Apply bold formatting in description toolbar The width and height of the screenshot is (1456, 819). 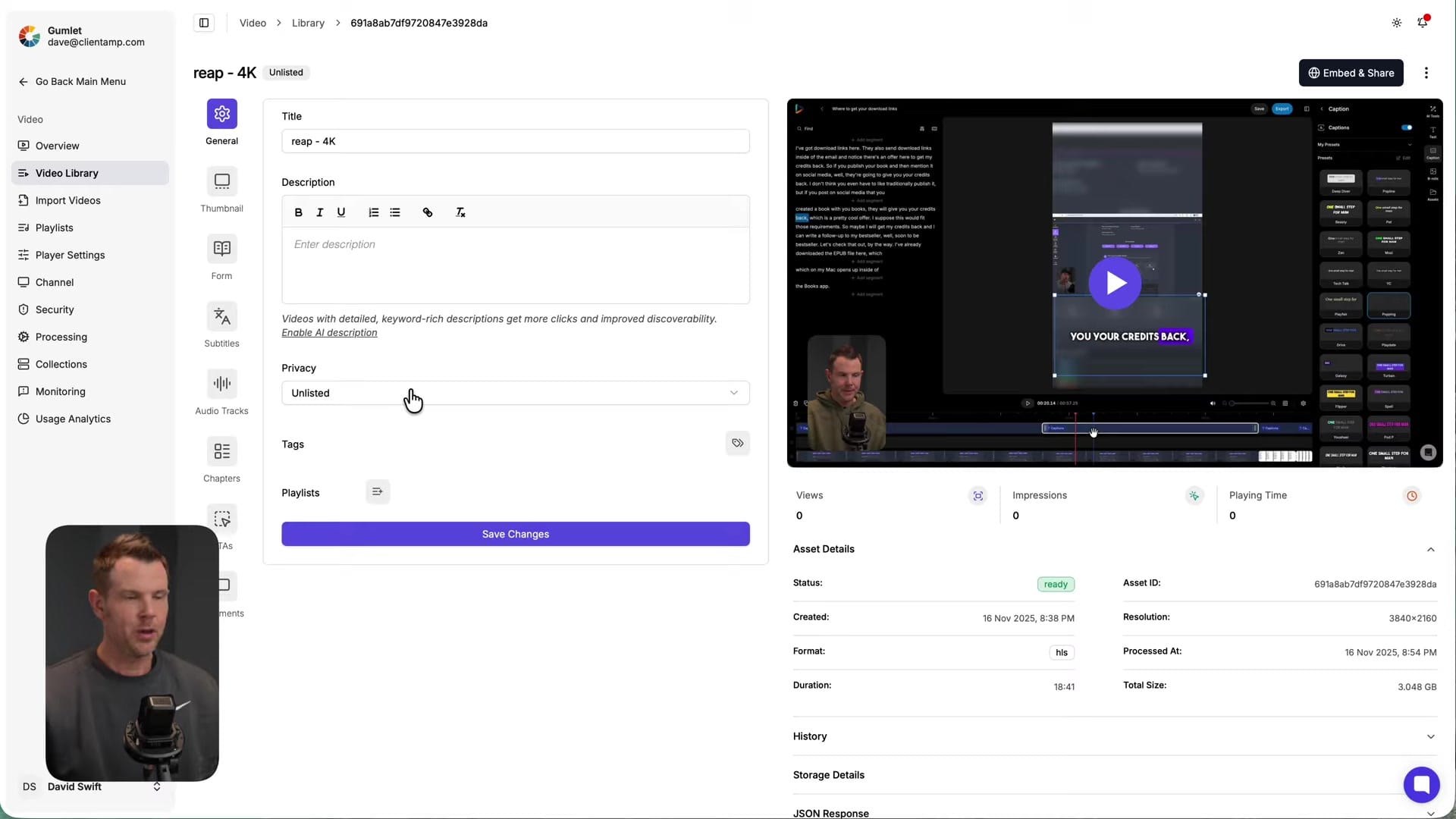[x=298, y=212]
